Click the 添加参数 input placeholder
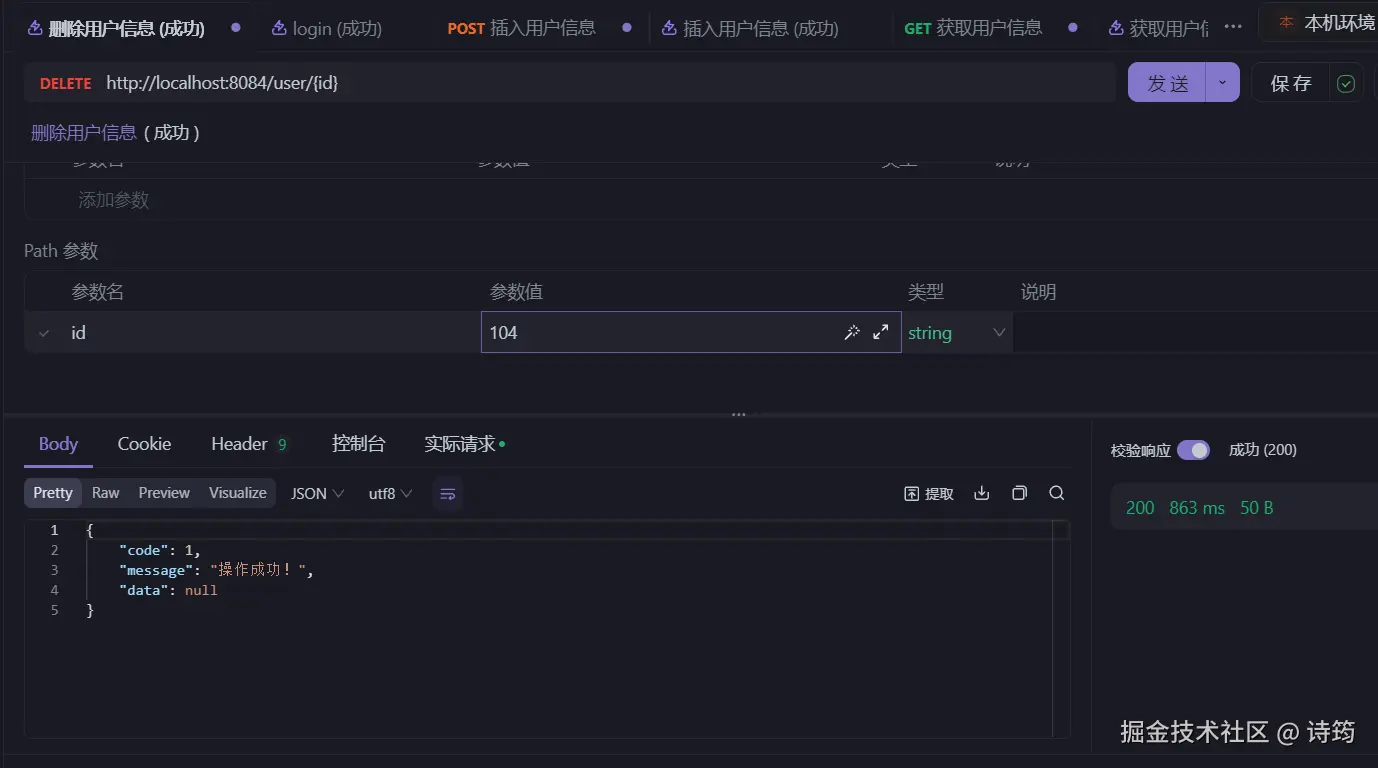Image resolution: width=1378 pixels, height=768 pixels. pyautogui.click(x=113, y=200)
